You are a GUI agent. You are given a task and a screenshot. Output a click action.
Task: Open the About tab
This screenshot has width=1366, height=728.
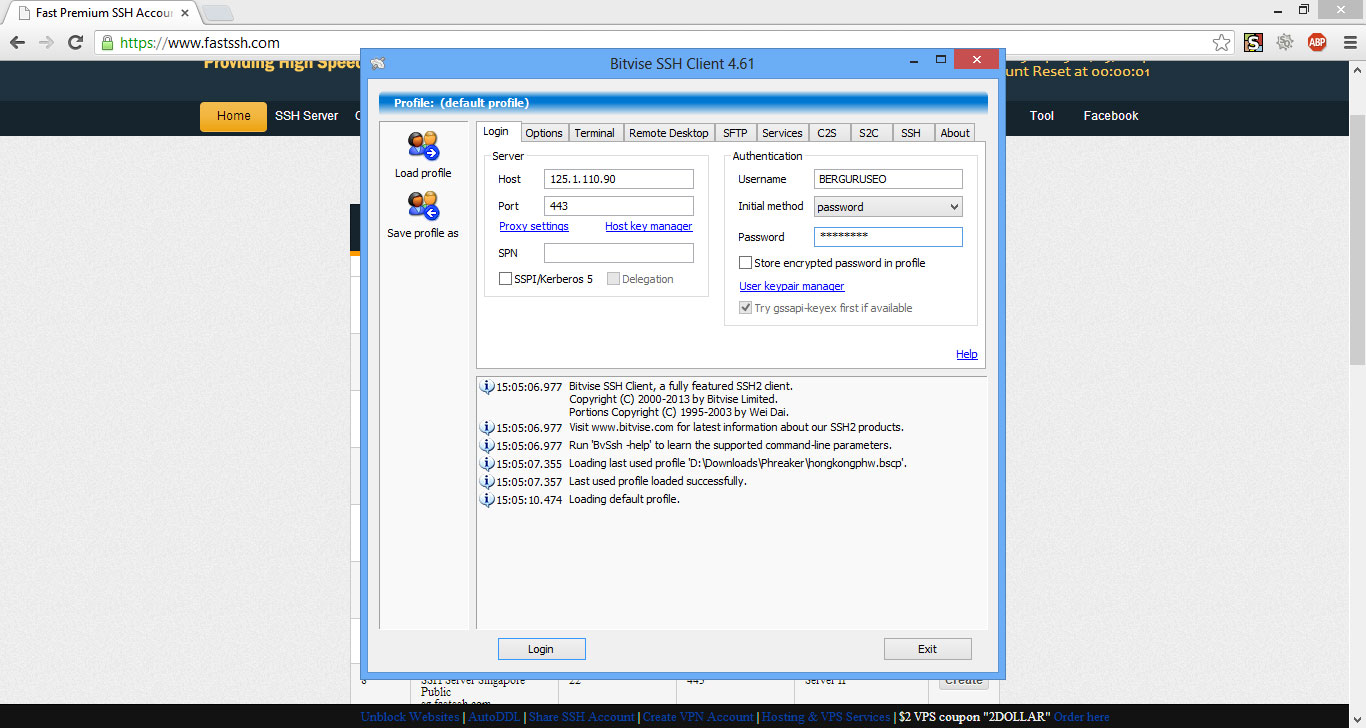point(955,133)
